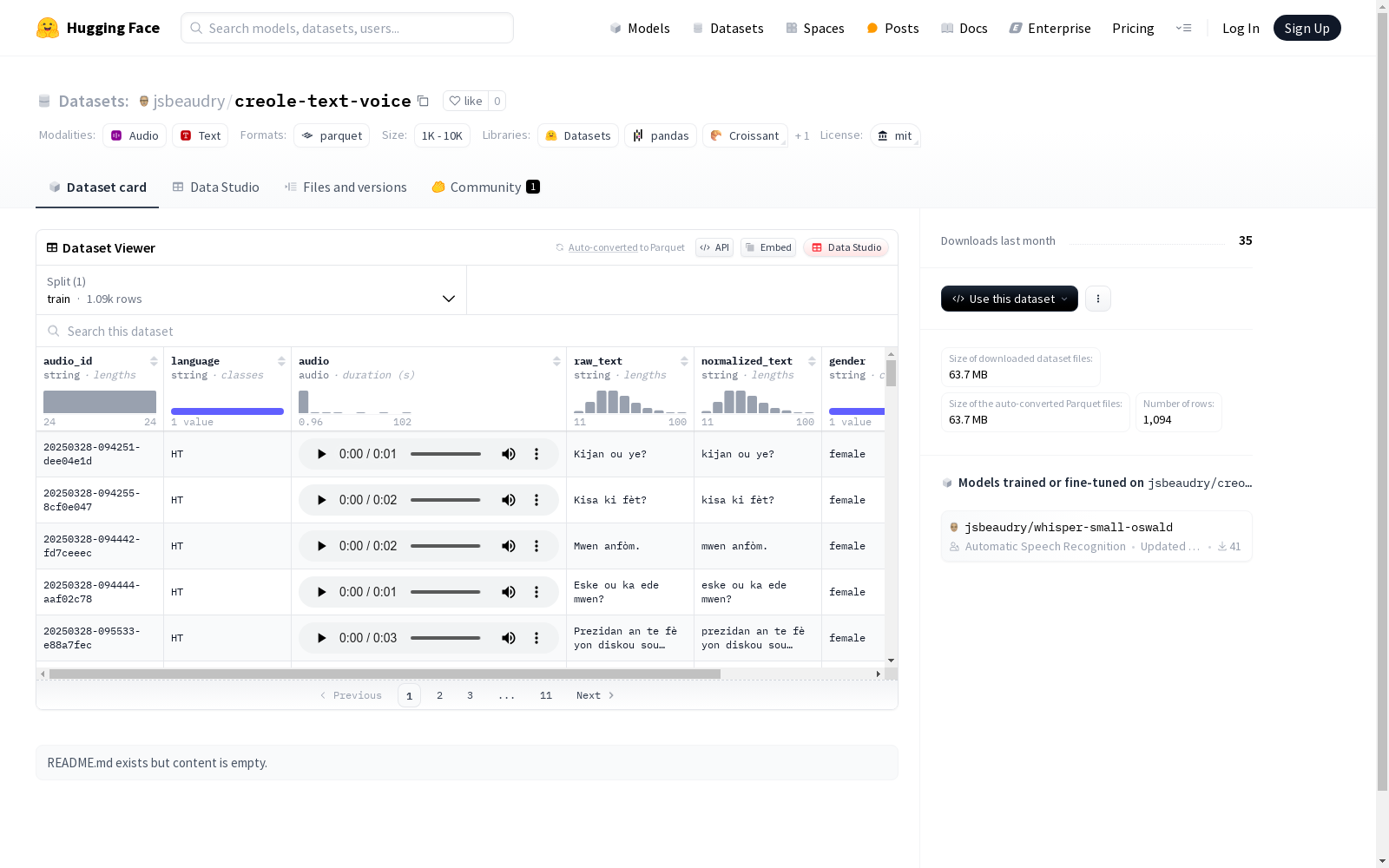Click the Sign Up button
Viewport: 1389px width, 868px height.
tap(1307, 28)
